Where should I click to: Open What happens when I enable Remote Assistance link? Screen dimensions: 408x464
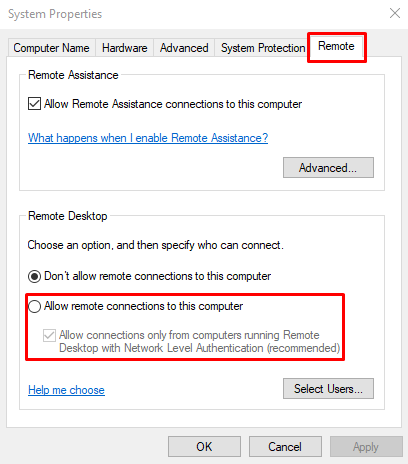pyautogui.click(x=148, y=138)
